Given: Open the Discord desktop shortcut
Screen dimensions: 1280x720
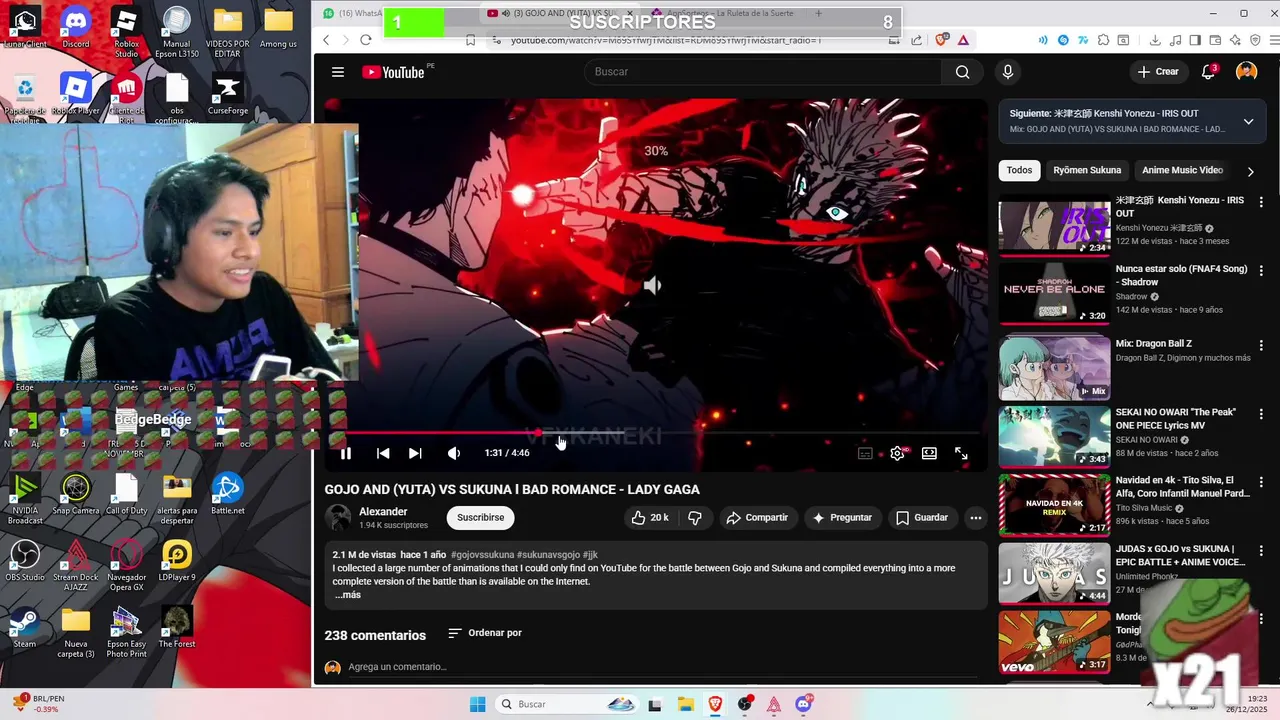Looking at the screenshot, I should (76, 27).
